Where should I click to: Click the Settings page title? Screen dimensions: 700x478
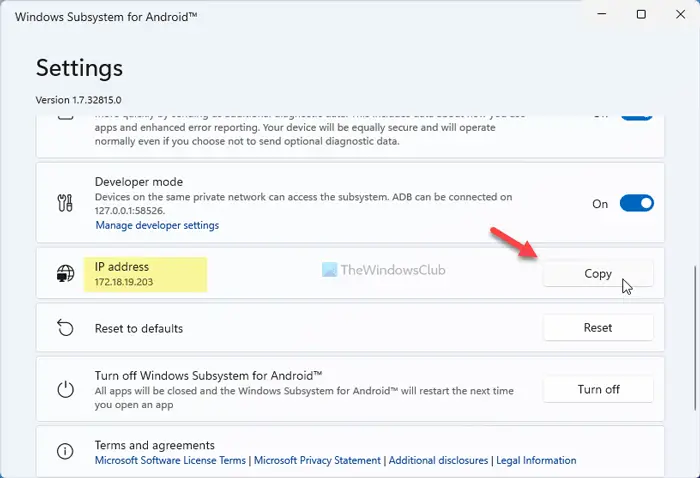pos(79,68)
